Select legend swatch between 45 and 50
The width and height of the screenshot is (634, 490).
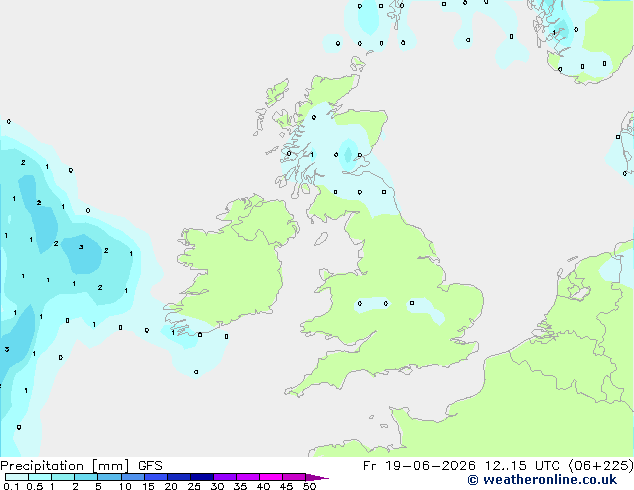[x=294, y=477]
